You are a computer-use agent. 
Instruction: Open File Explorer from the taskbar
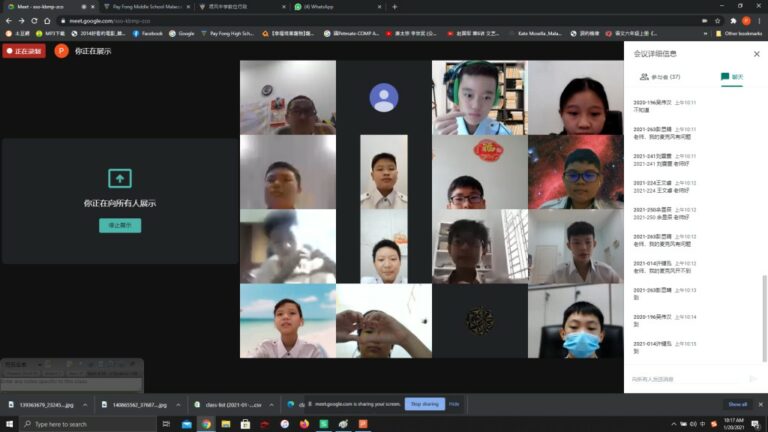pyautogui.click(x=226, y=424)
